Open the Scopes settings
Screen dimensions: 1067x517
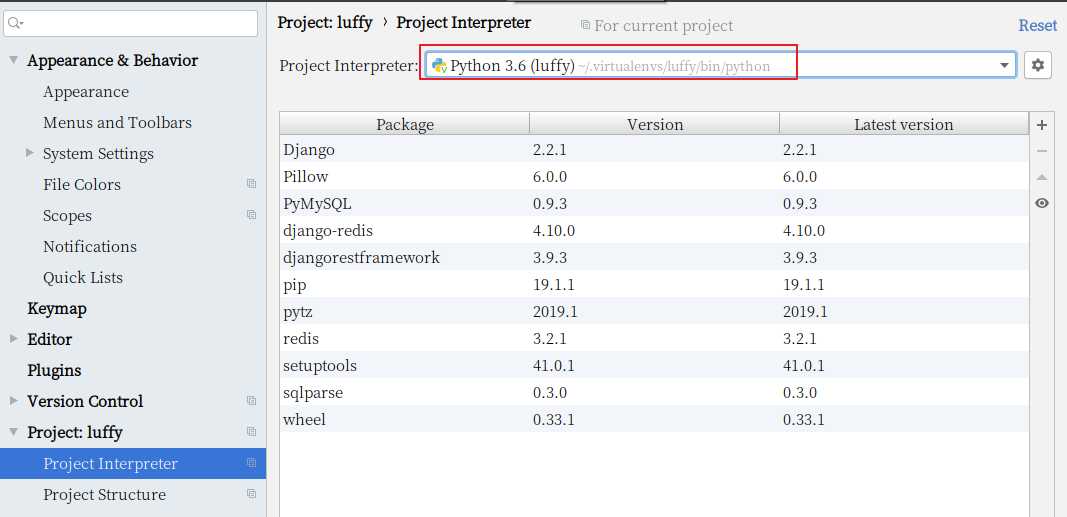[x=67, y=216]
